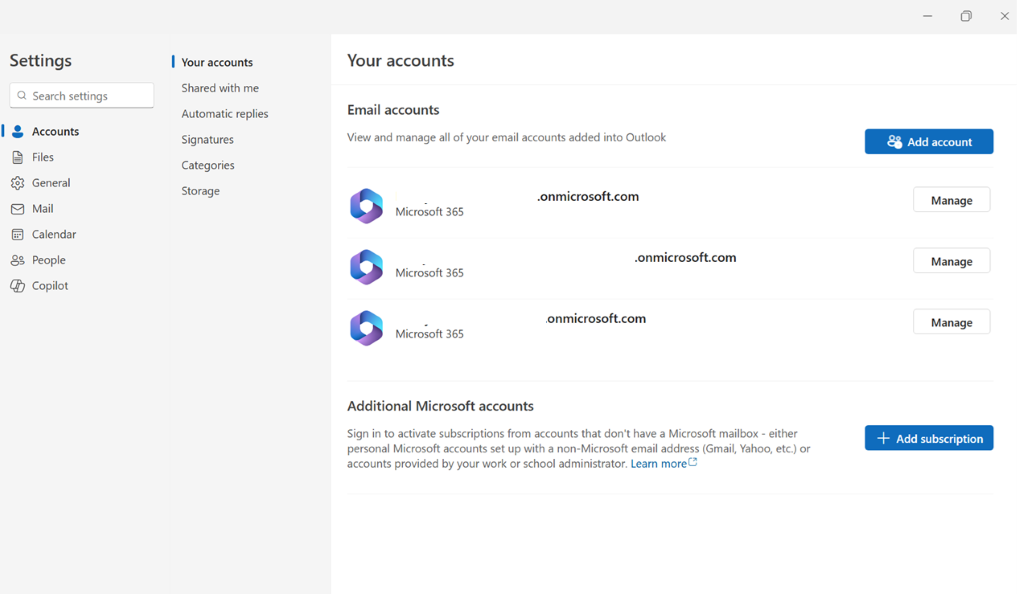The width and height of the screenshot is (1024, 594).
Task: Click the search magnifier icon
Action: [x=22, y=95]
